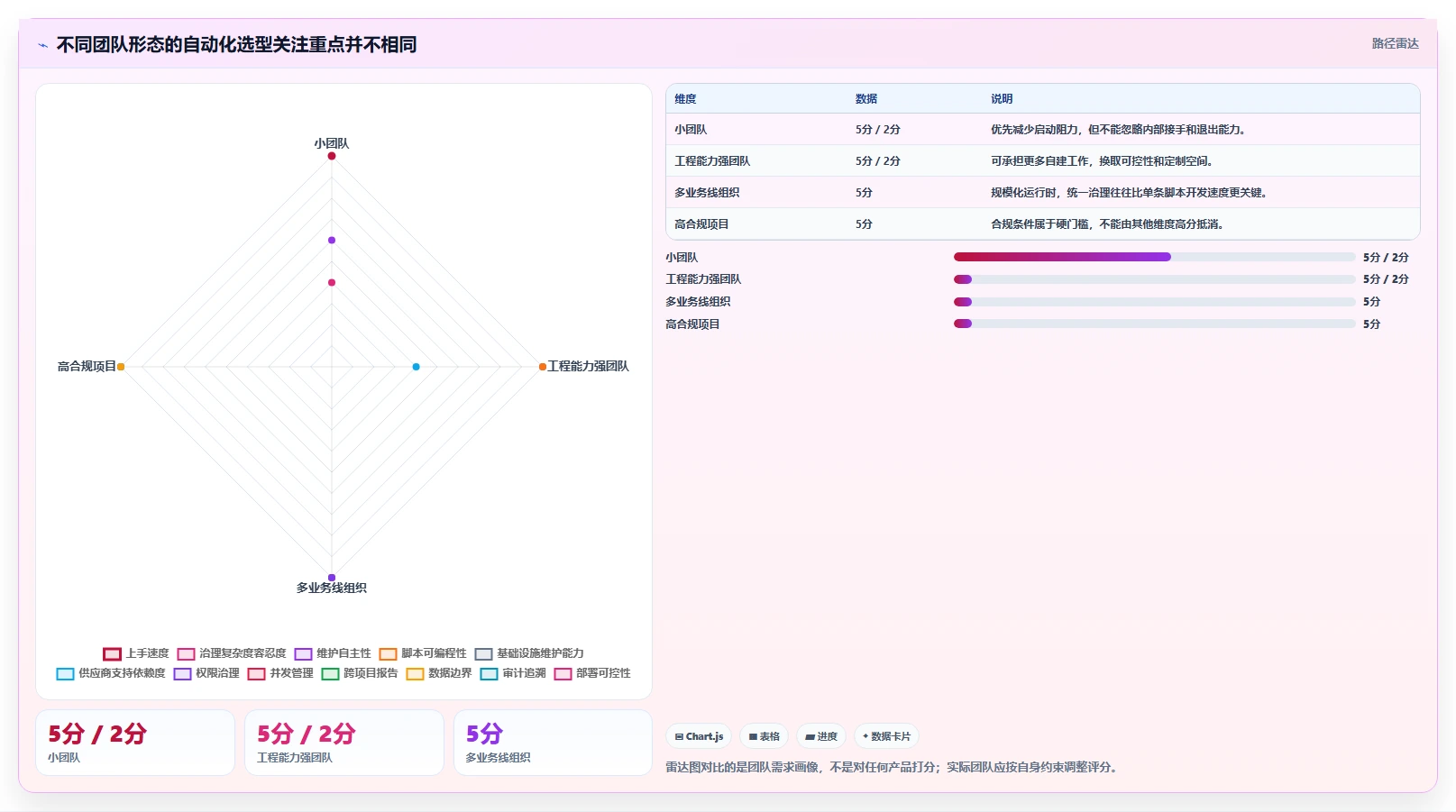
Task: Toggle the 跨项目报告 legend series
Action: tap(360, 673)
